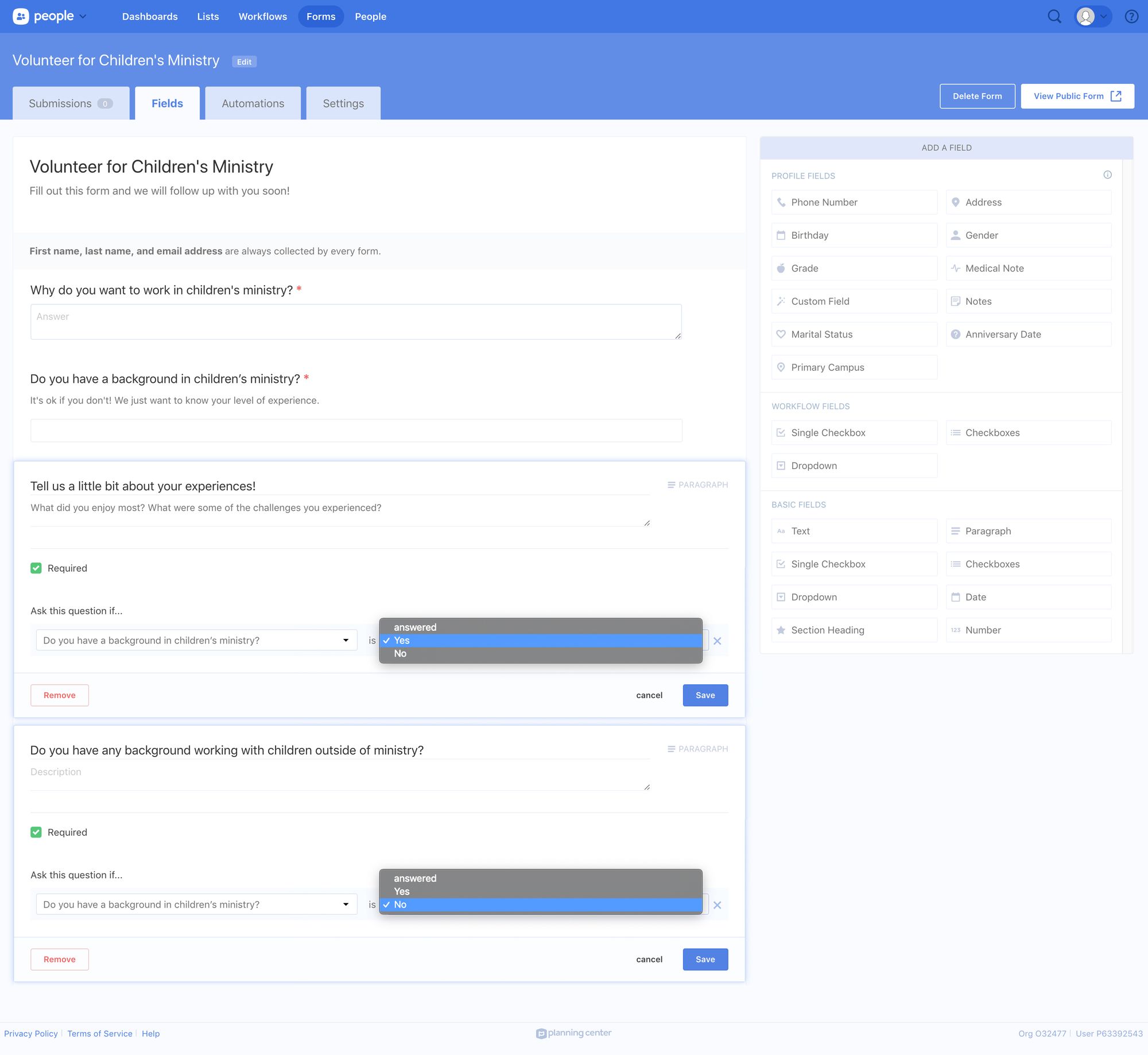The width and height of the screenshot is (1148, 1055).
Task: Click the Profile Fields info icon
Action: [1107, 175]
